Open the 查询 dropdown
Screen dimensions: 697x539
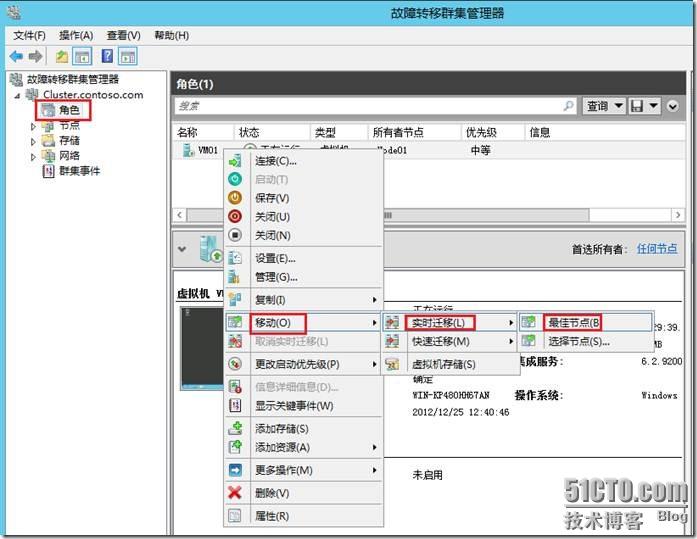(x=604, y=105)
